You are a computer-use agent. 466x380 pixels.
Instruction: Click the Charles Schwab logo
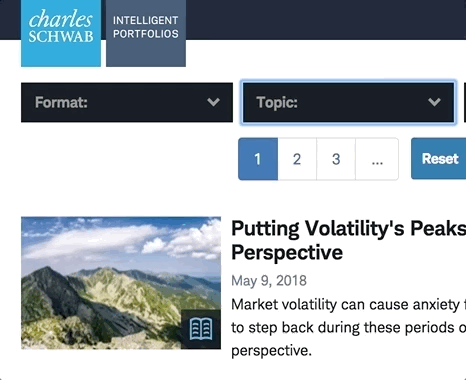click(x=61, y=33)
